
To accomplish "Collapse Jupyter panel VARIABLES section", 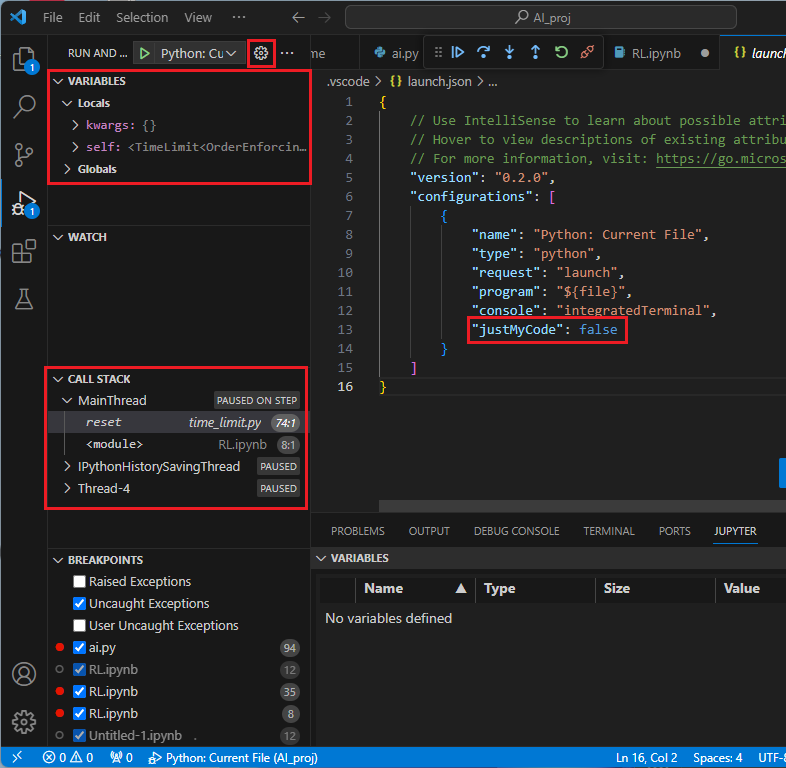I will tap(321, 558).
